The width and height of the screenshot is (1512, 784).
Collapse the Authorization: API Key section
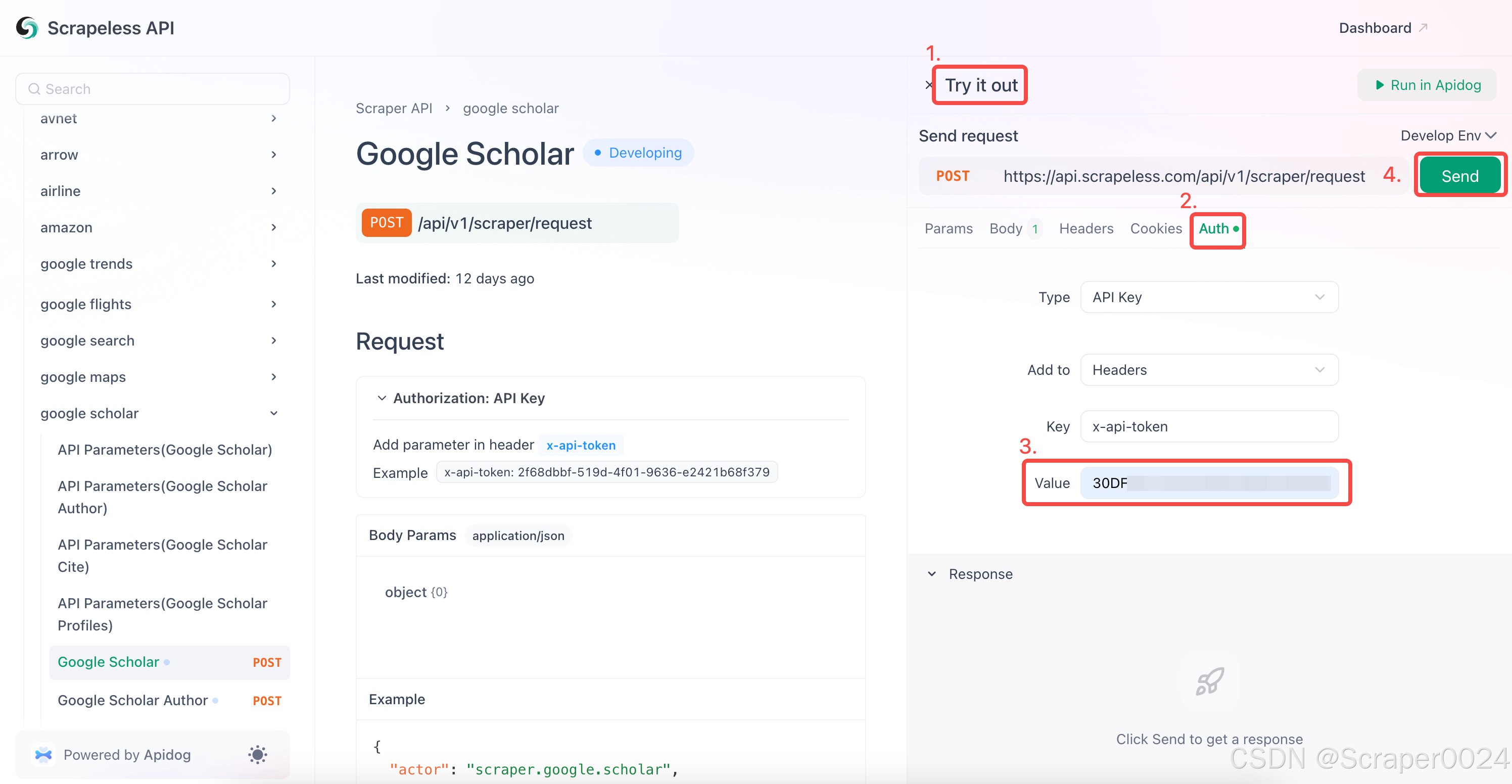[382, 399]
